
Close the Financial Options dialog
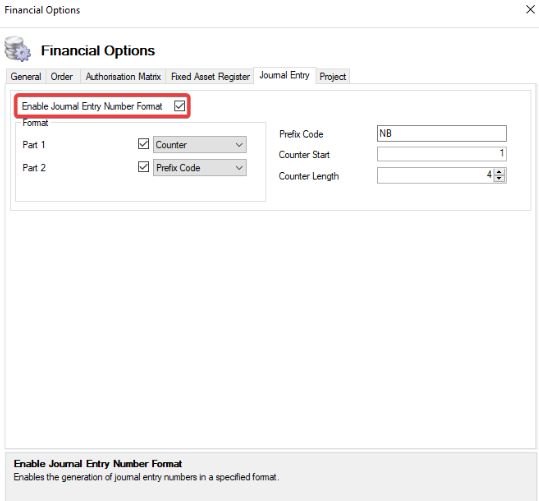click(x=530, y=9)
